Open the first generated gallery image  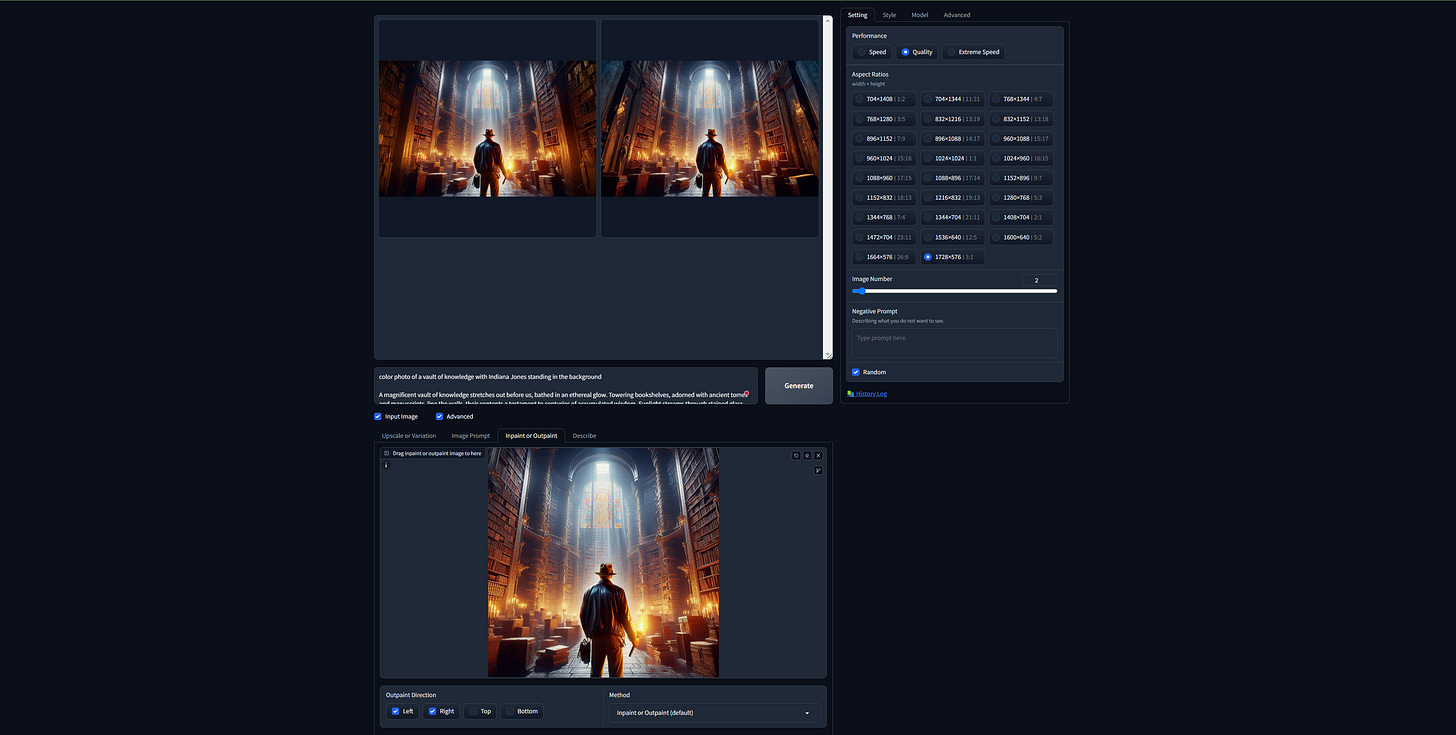click(487, 128)
